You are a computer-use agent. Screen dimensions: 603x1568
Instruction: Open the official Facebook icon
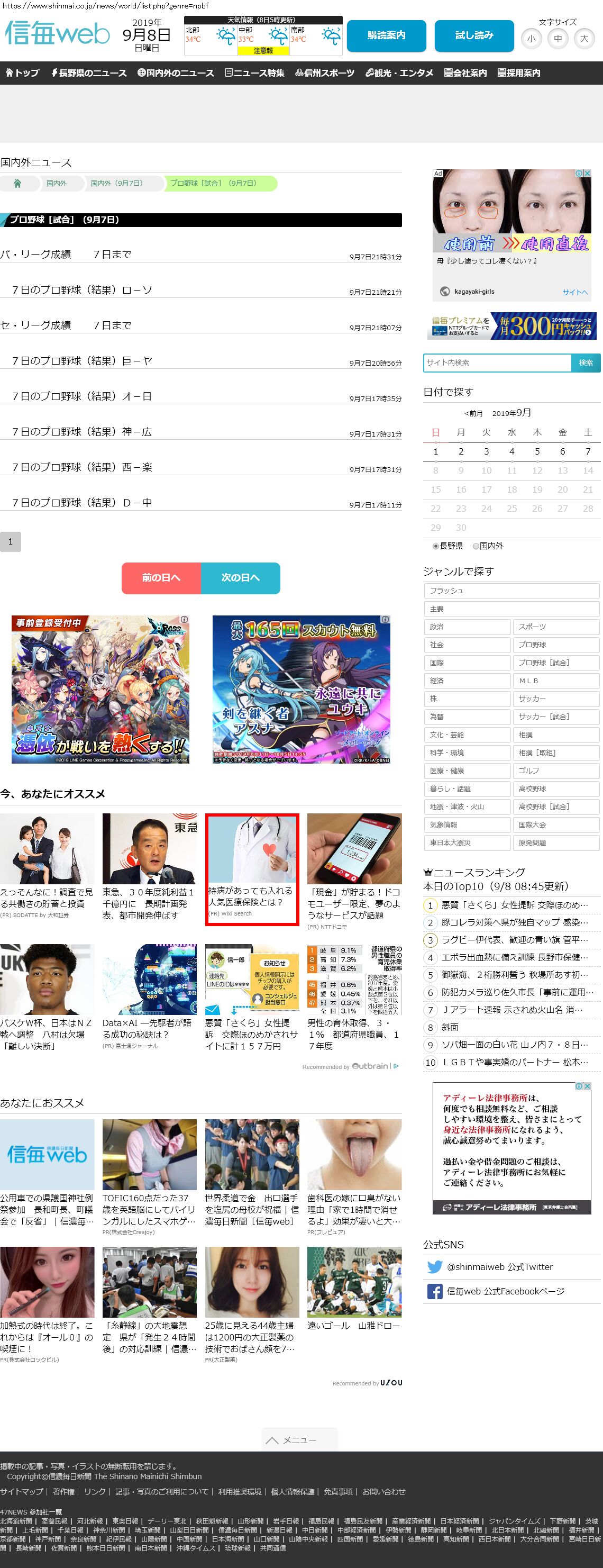[434, 1291]
